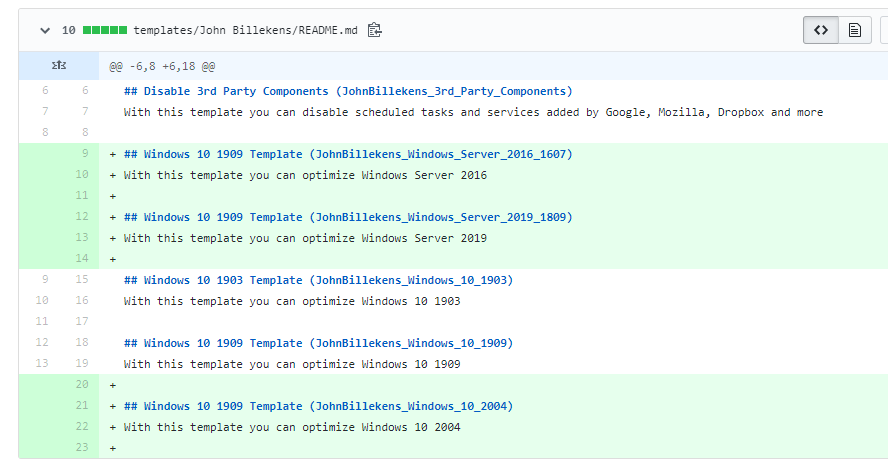Select added line with Windows_Server_2019_1809
The width and height of the screenshot is (888, 475).
(348, 217)
